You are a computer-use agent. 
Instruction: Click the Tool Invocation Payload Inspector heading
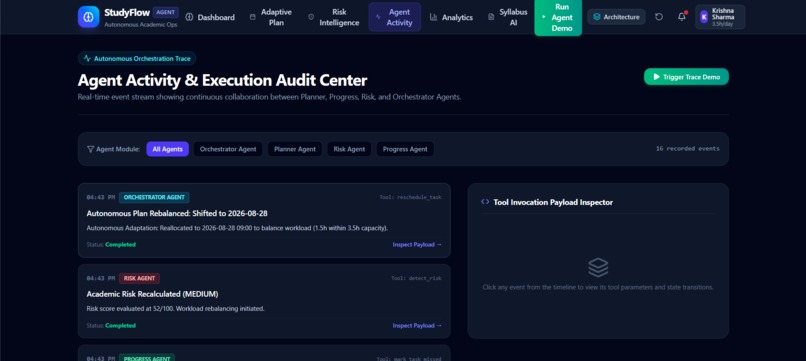click(553, 202)
